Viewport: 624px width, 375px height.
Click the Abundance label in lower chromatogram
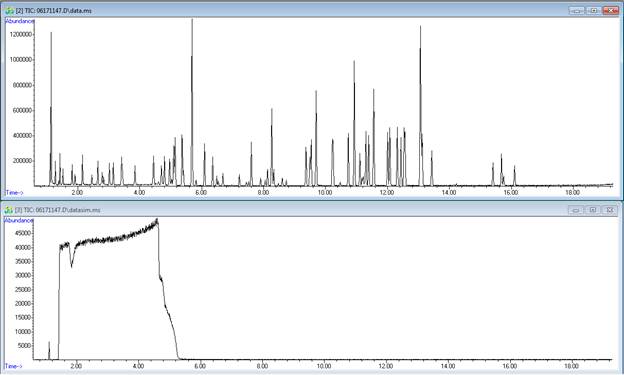tap(18, 220)
